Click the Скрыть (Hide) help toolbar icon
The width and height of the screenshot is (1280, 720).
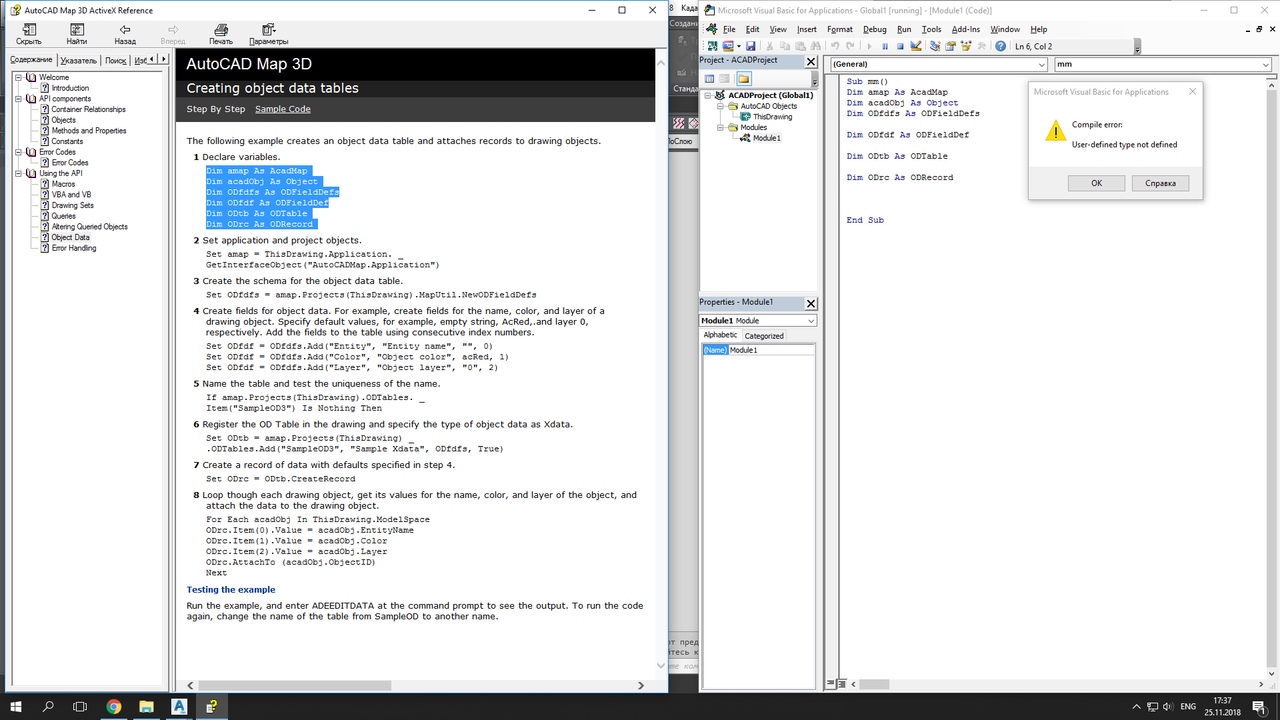coord(28,35)
